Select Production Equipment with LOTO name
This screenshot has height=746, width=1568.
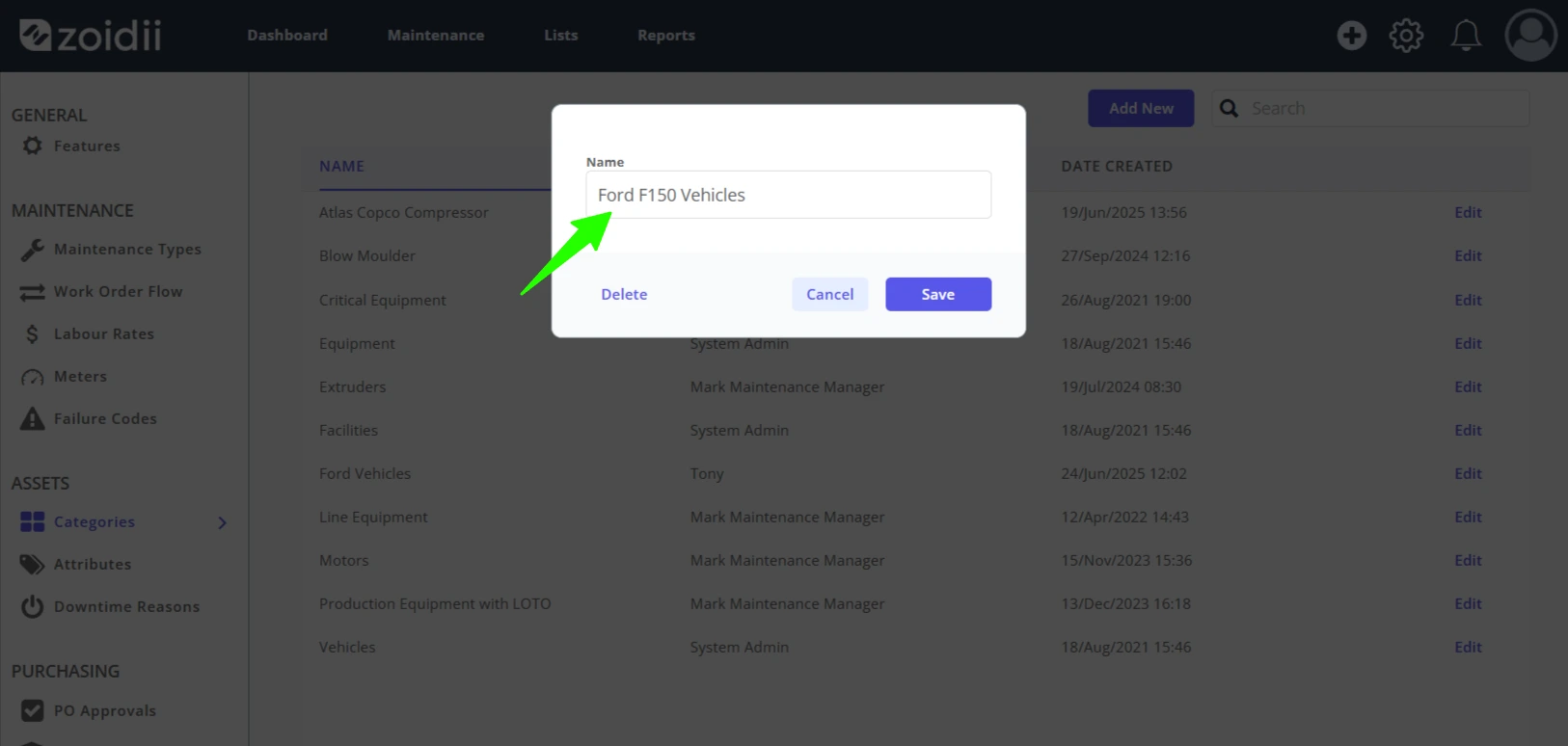point(435,603)
